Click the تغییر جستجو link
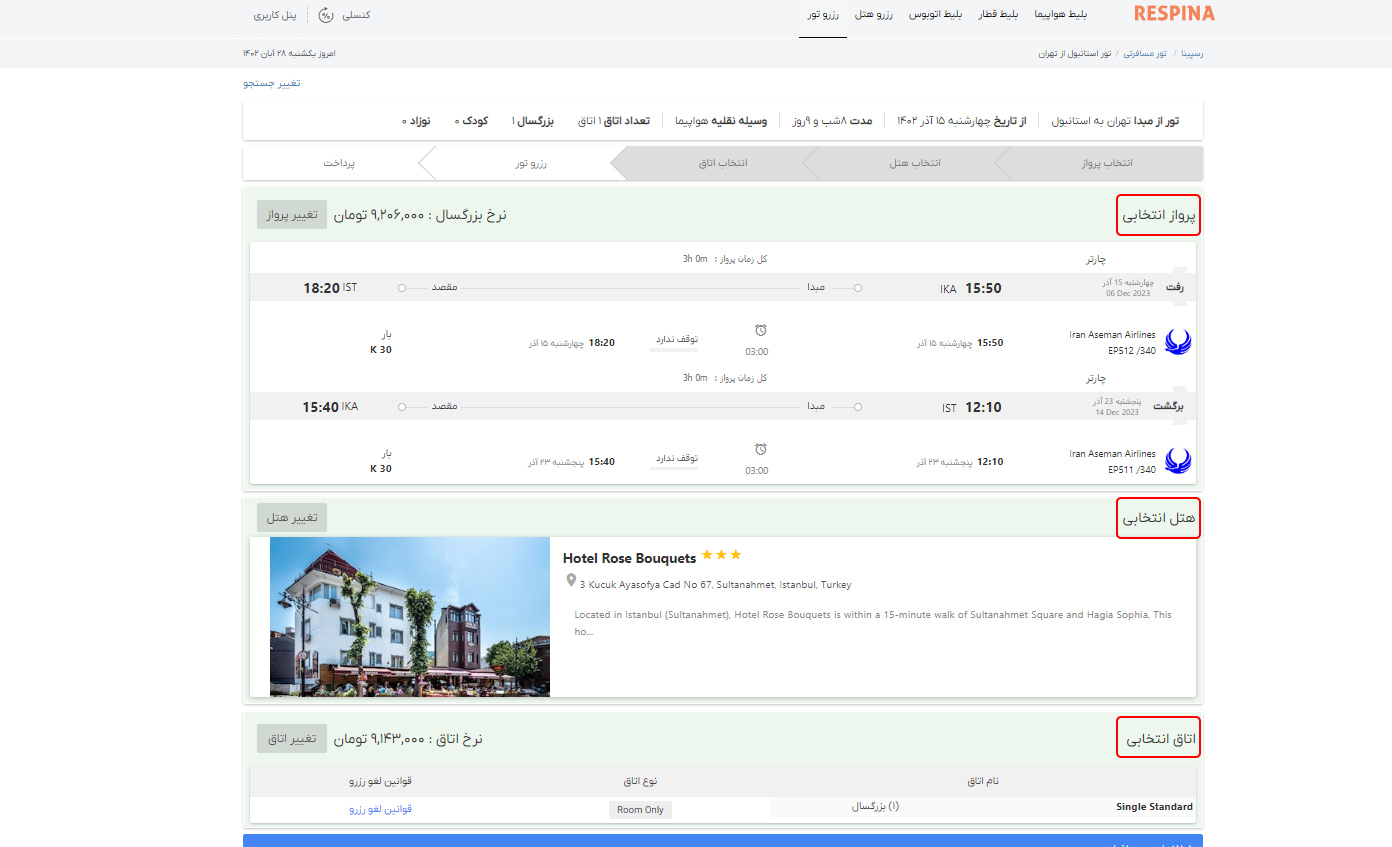The height and width of the screenshot is (847, 1392). click(x=272, y=83)
